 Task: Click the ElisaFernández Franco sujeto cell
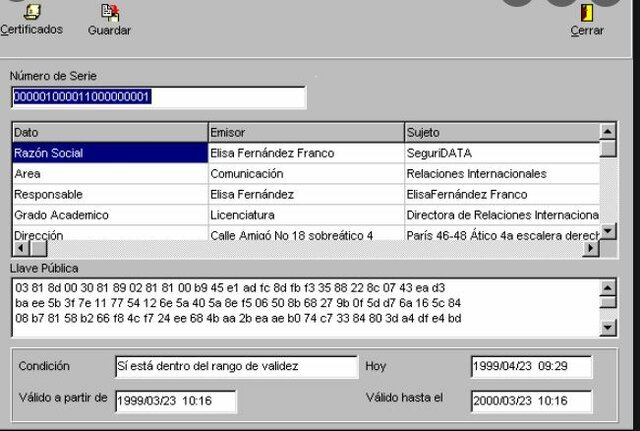502,194
